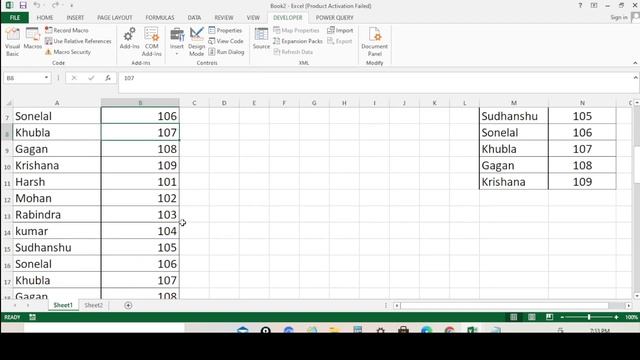Open Excel Help
The width and height of the screenshot is (640, 360).
[580, 5]
